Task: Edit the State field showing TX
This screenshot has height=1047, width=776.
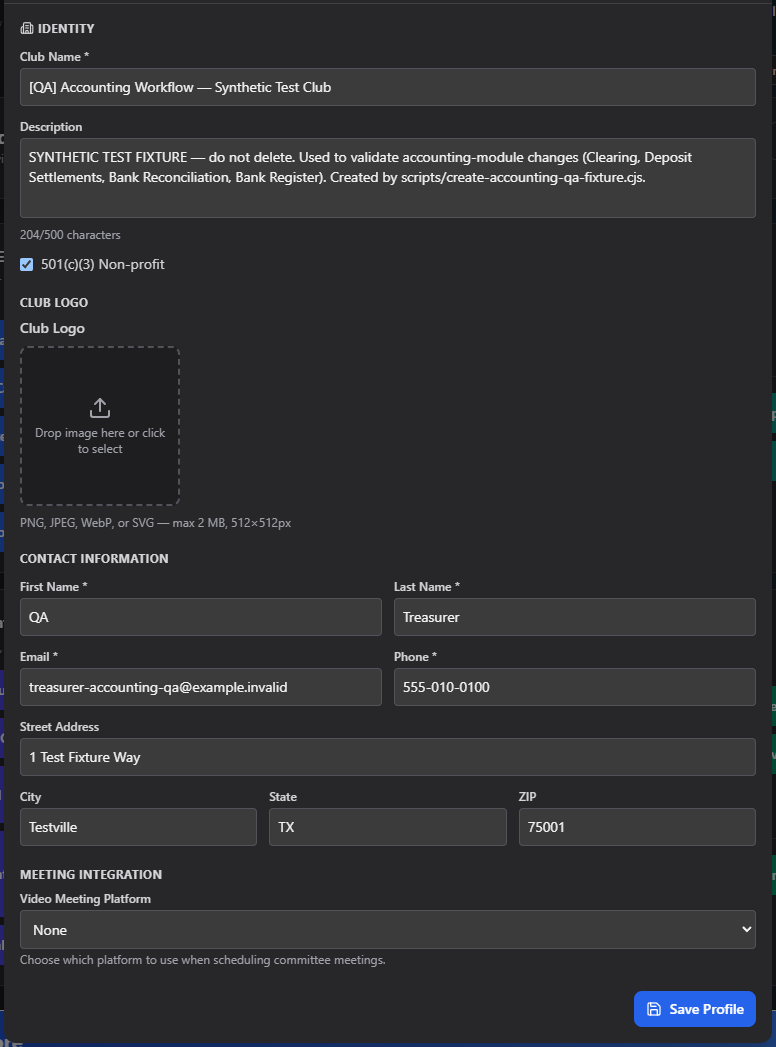Action: pos(387,827)
